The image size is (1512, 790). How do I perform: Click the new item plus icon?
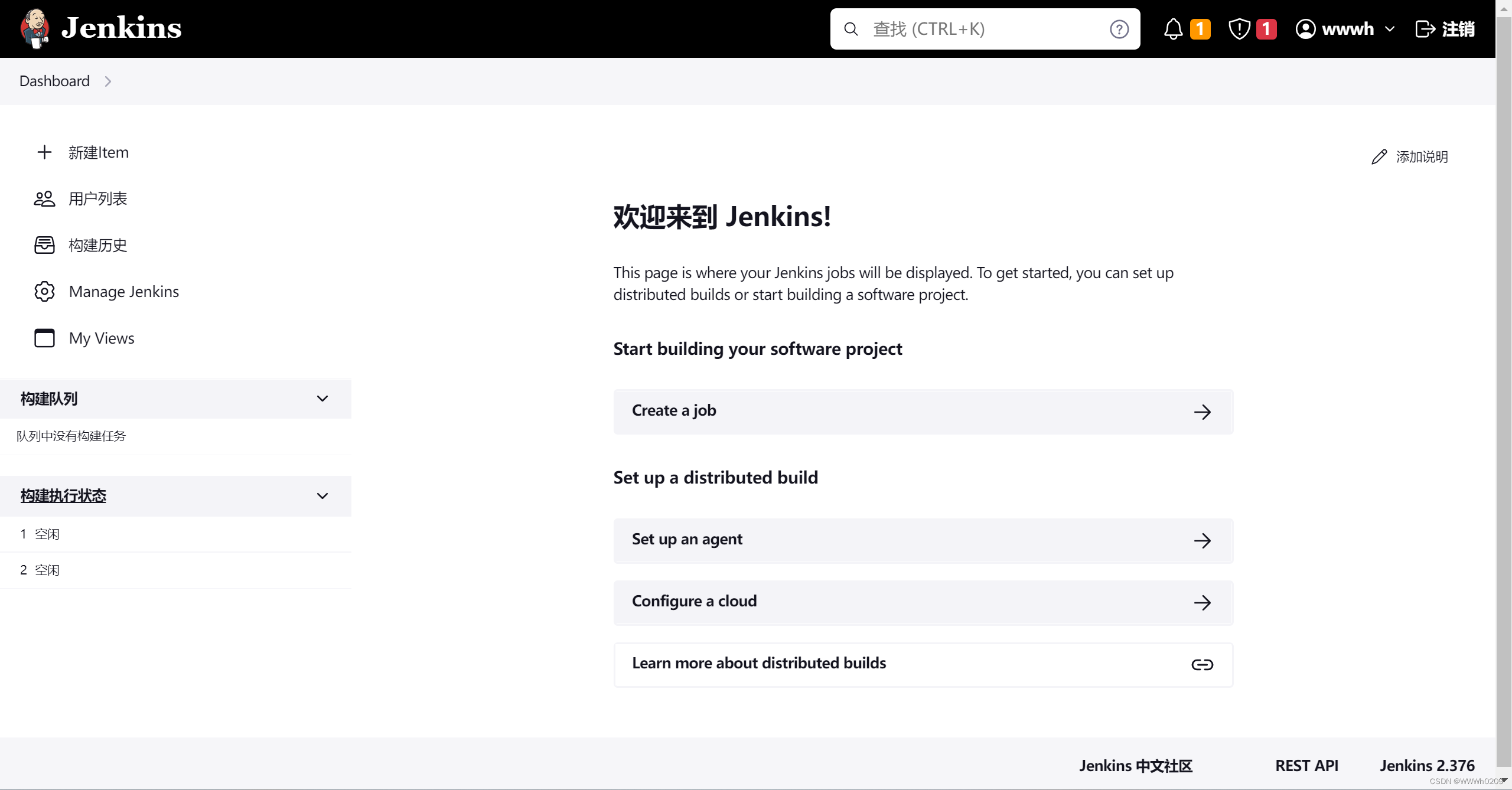(x=44, y=151)
